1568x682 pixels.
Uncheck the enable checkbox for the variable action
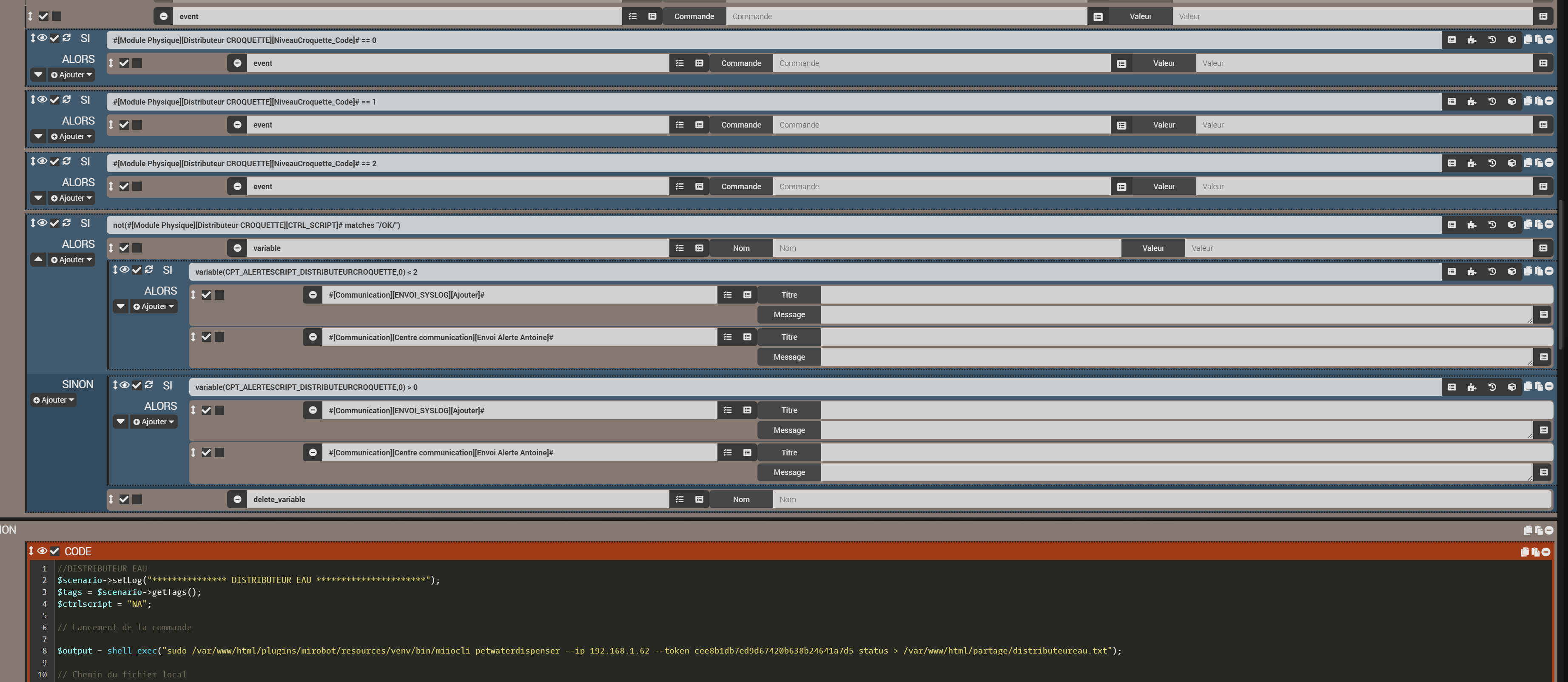pos(124,248)
